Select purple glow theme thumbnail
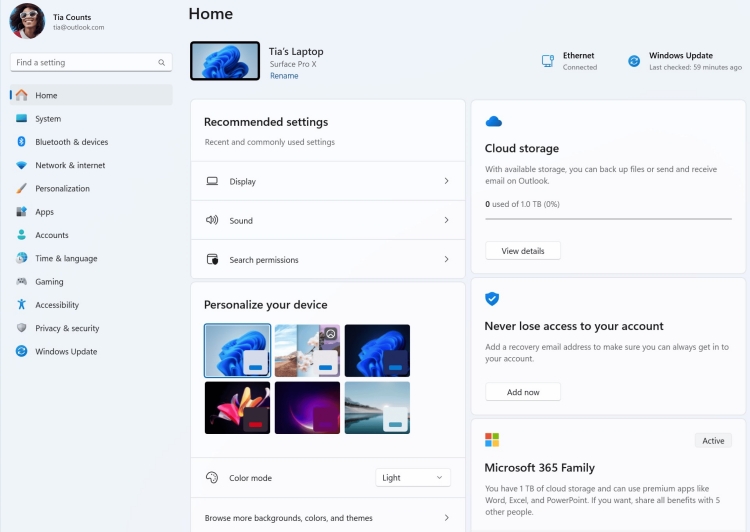Viewport: 750px width, 532px height. (308, 408)
